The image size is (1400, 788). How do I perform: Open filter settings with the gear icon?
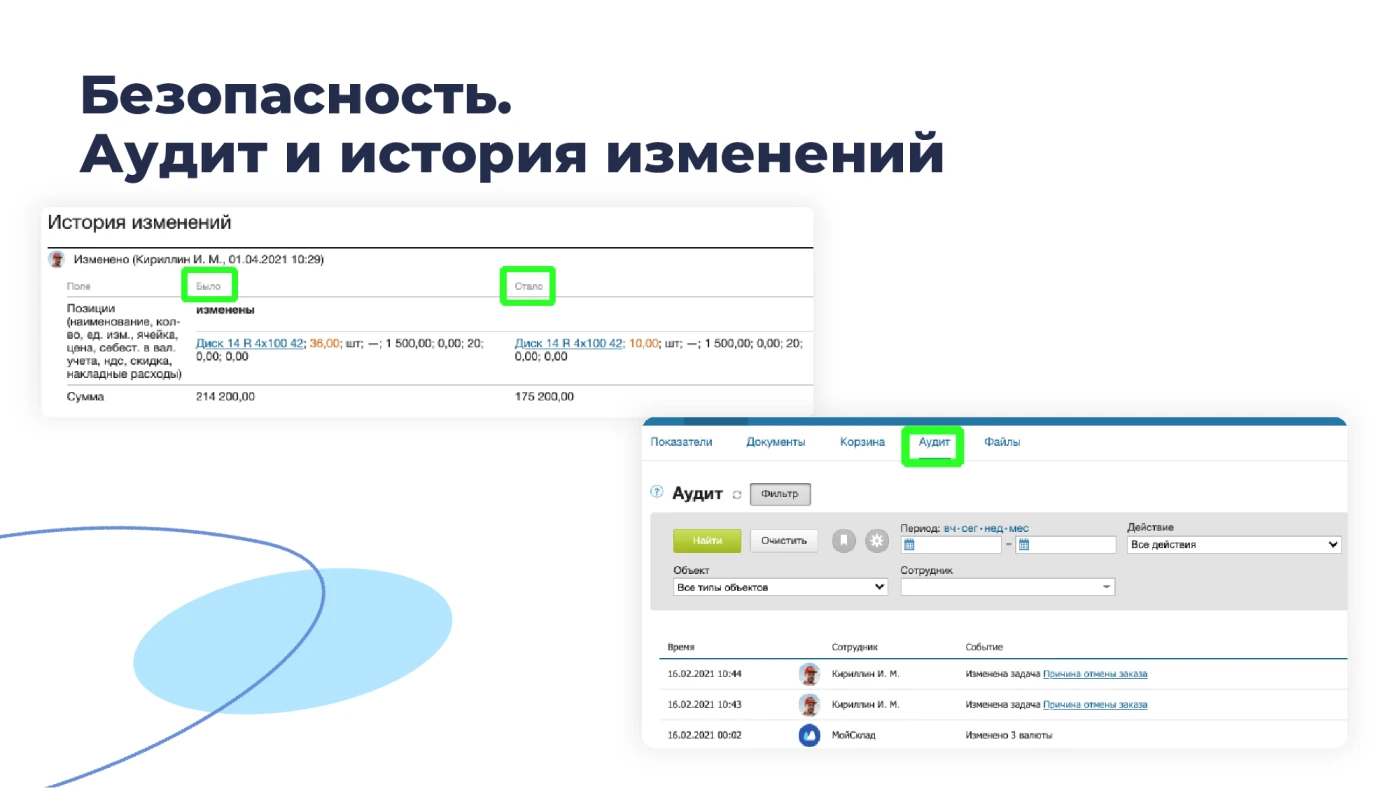[877, 541]
